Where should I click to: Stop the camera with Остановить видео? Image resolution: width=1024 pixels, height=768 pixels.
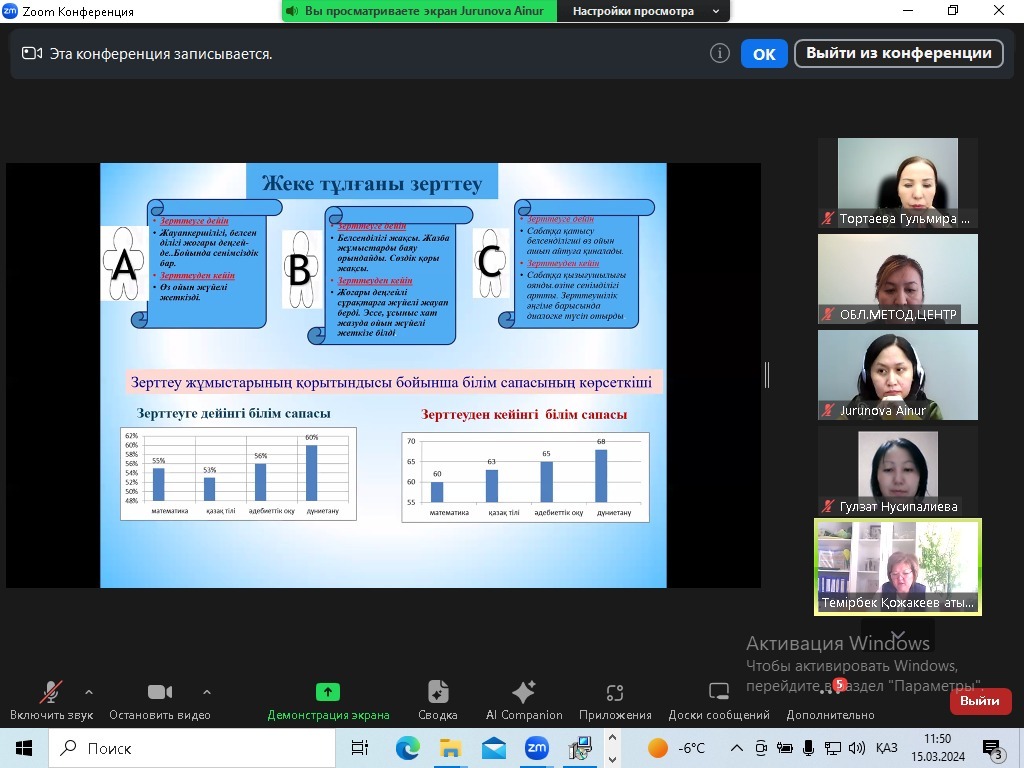(x=159, y=699)
